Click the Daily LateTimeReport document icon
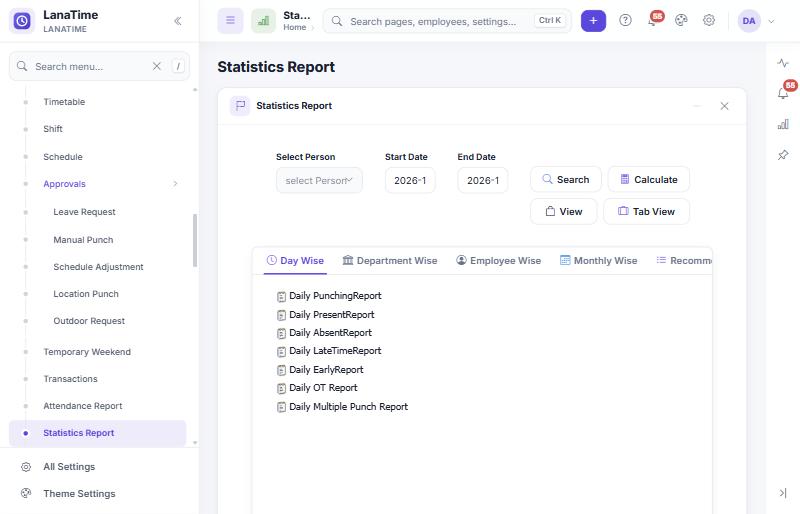This screenshot has width=800, height=514. coord(281,352)
